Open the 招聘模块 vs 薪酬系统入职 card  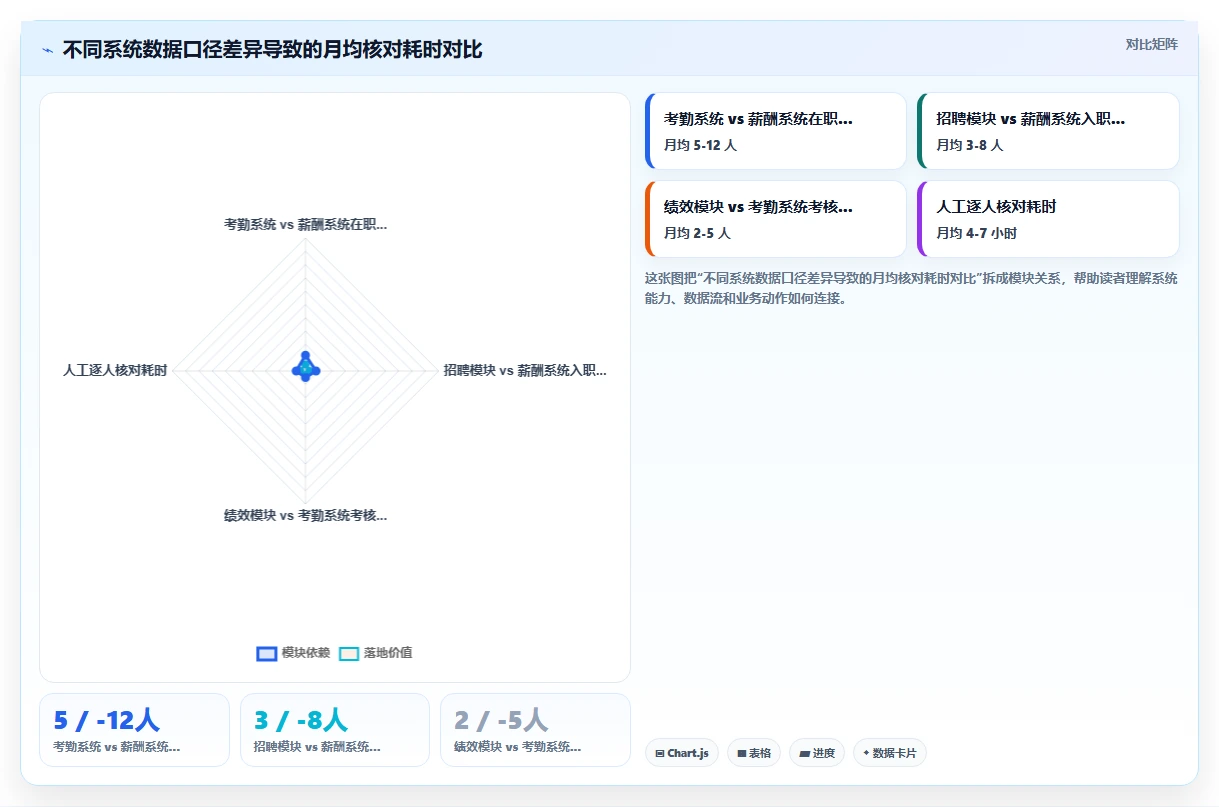coord(1048,131)
